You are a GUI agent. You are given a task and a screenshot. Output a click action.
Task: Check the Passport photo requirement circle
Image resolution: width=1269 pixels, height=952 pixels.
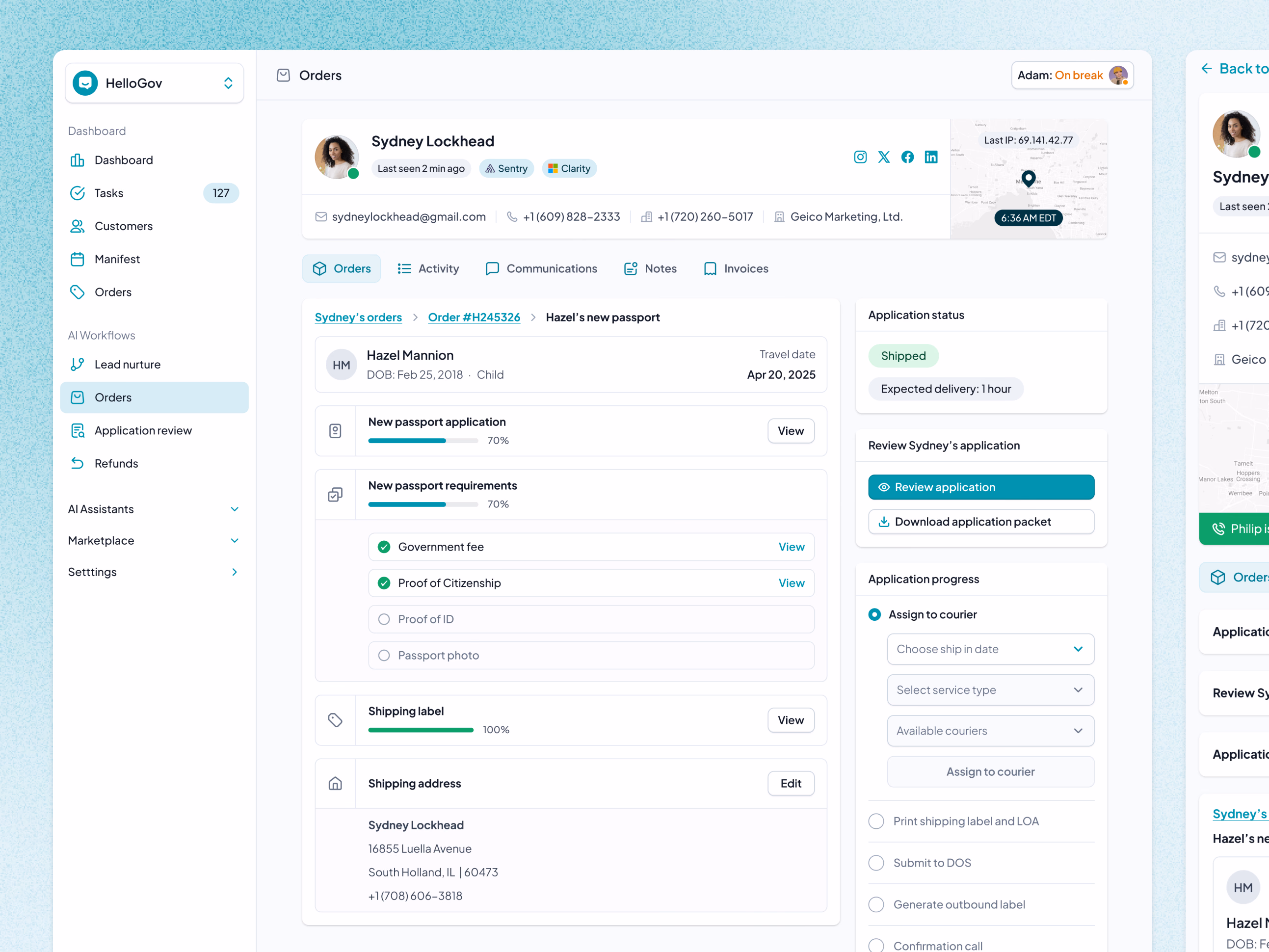(x=384, y=655)
